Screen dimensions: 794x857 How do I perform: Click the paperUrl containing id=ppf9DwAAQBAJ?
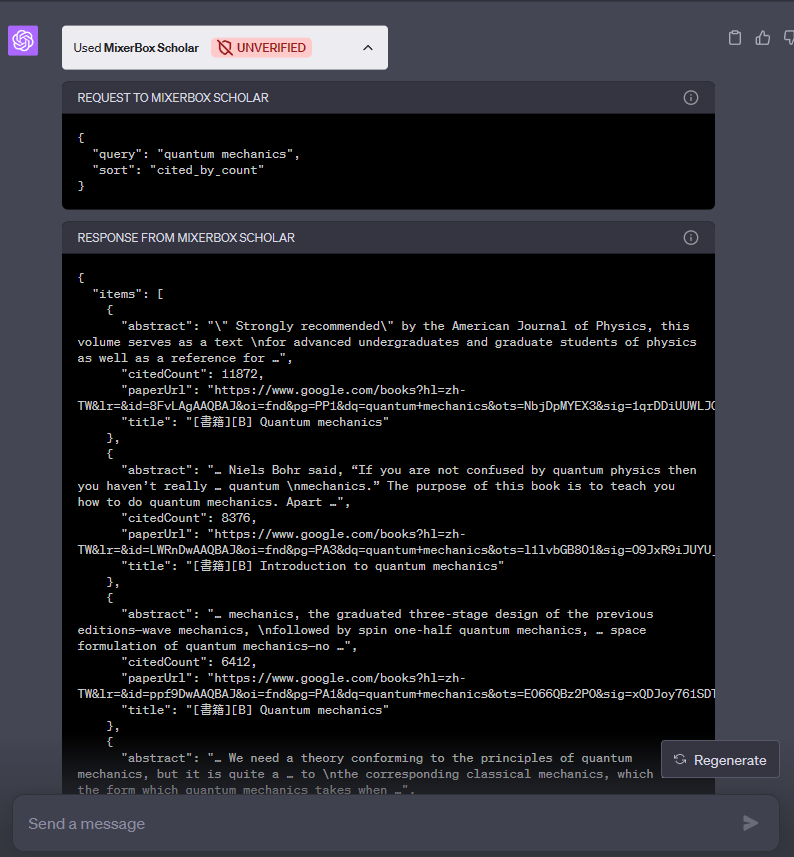tap(396, 686)
